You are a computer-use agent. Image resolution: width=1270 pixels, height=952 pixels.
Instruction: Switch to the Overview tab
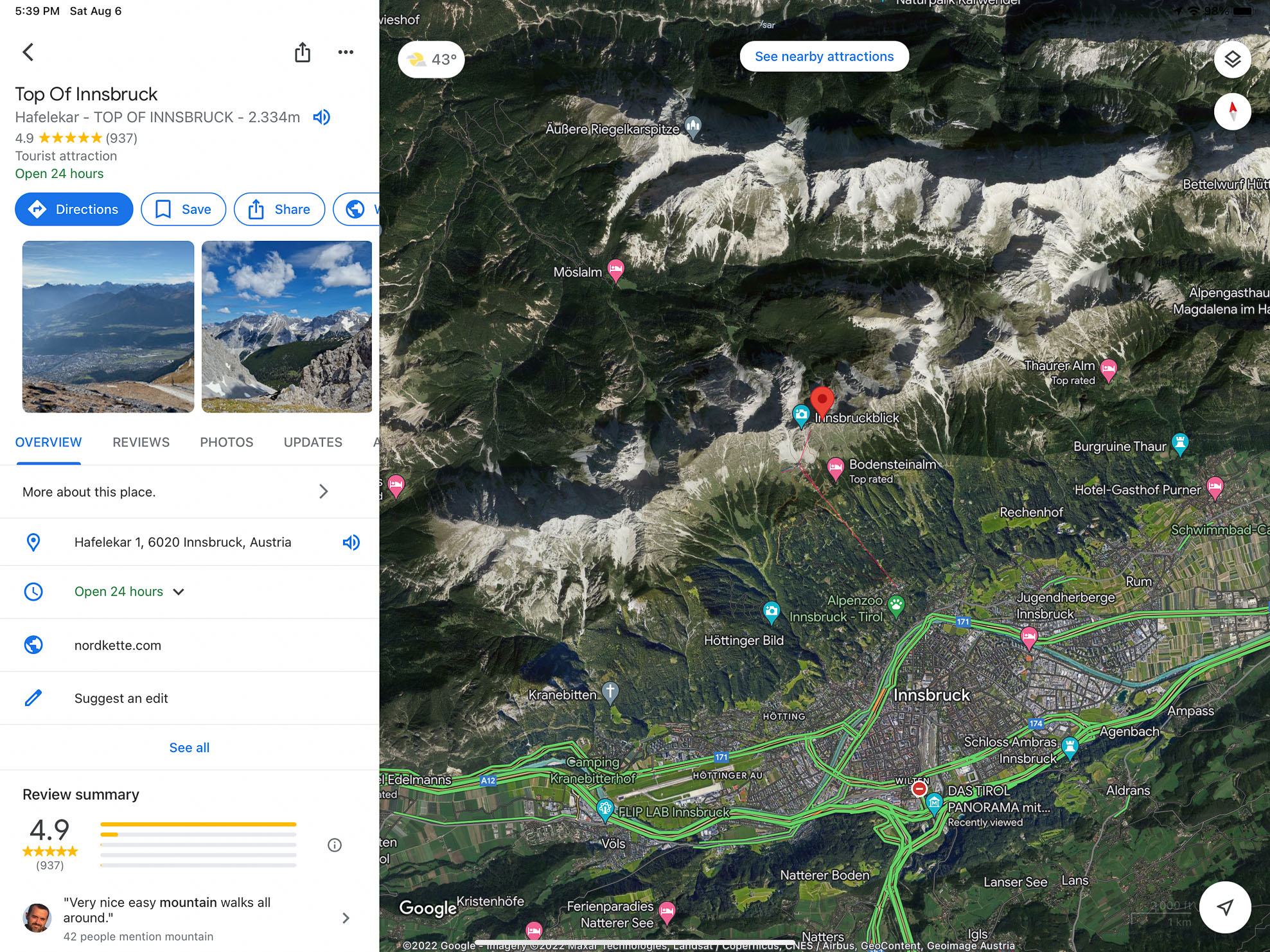(48, 443)
